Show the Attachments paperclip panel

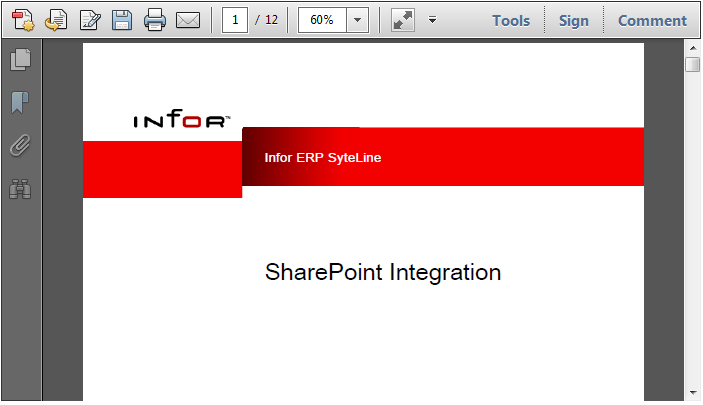pos(20,145)
